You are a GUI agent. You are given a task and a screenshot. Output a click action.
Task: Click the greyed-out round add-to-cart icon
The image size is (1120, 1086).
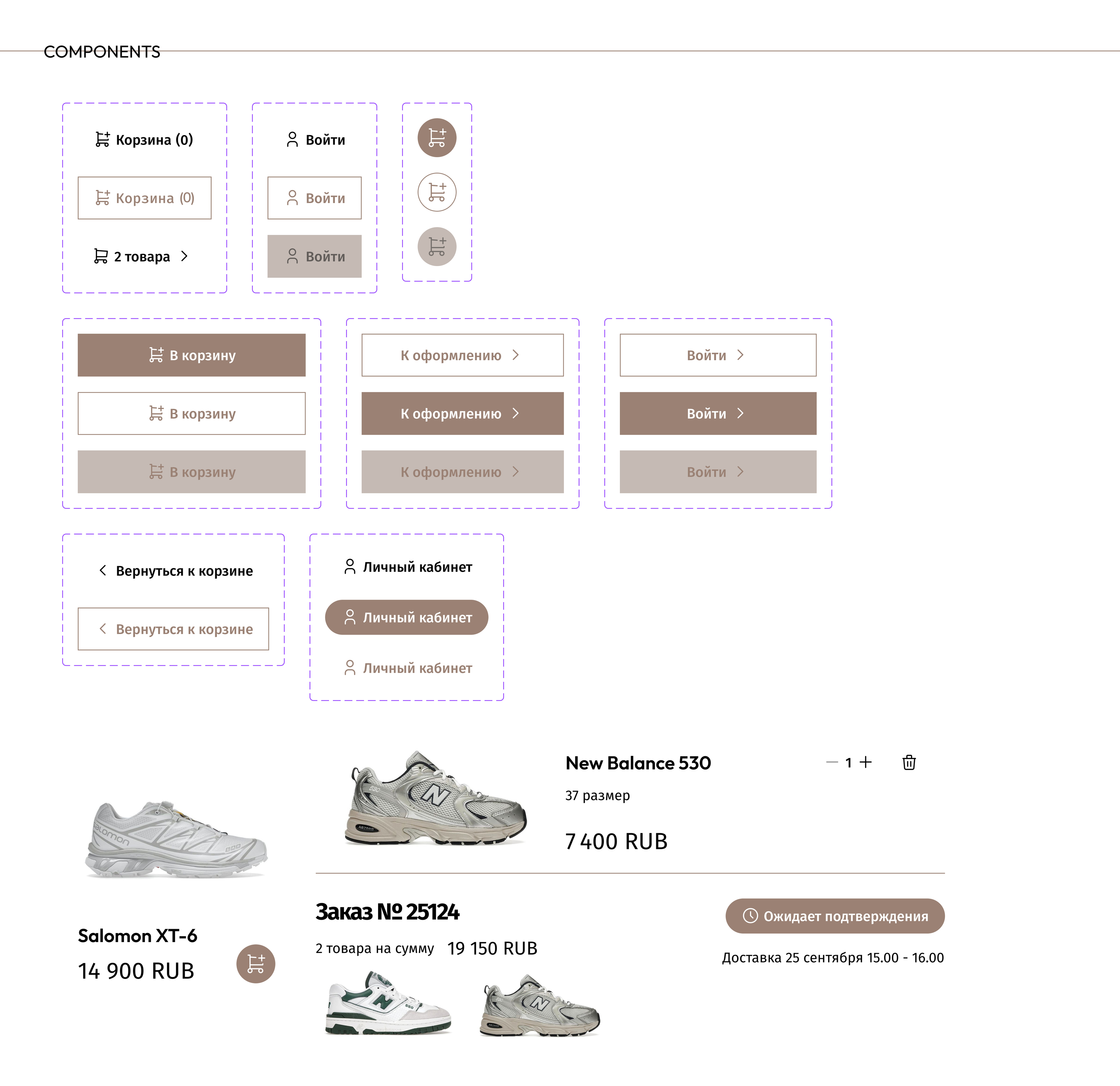click(x=436, y=246)
